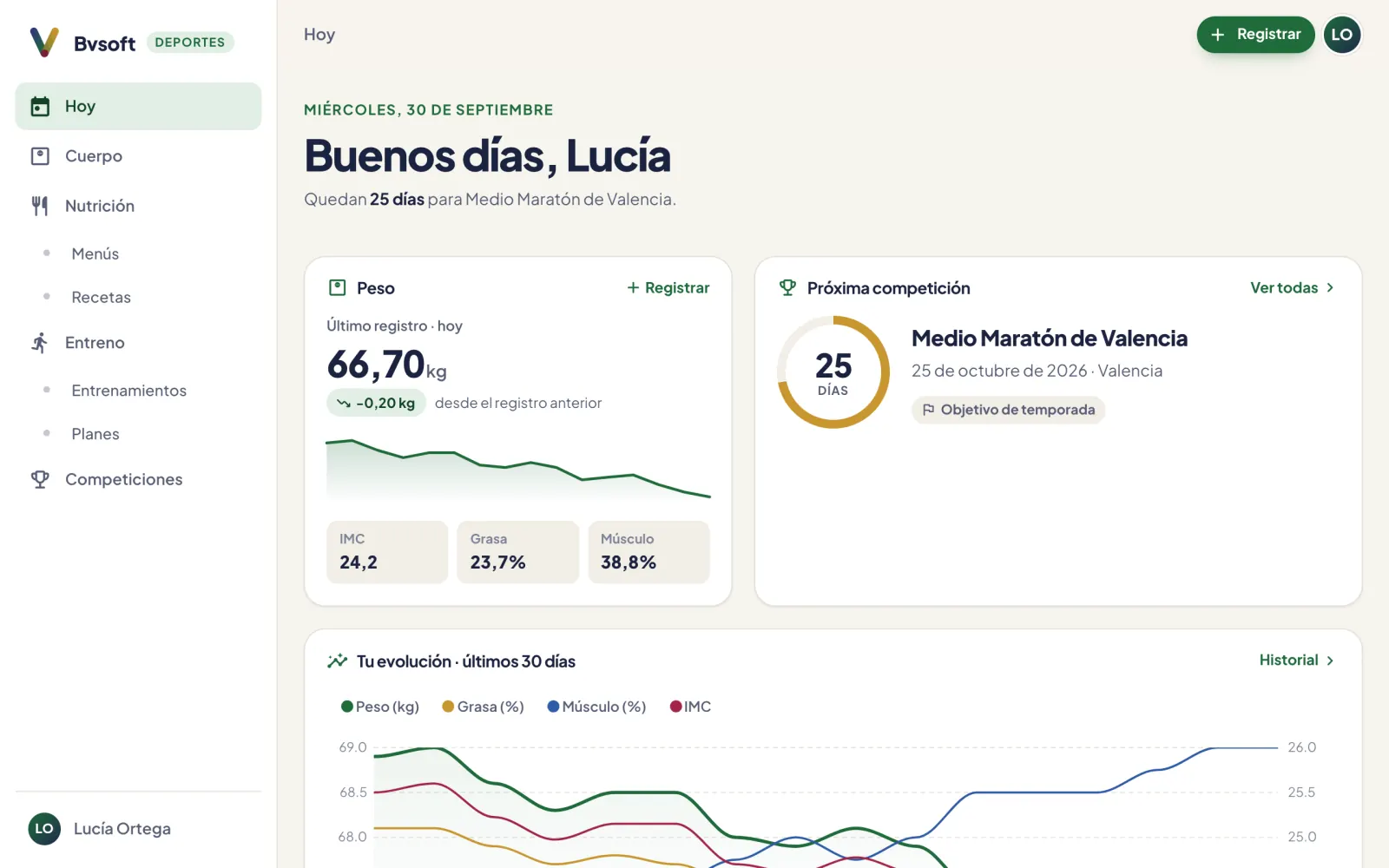Click the LO avatar beside Lucía Ortega
This screenshot has width=1389, height=868.
tap(44, 829)
